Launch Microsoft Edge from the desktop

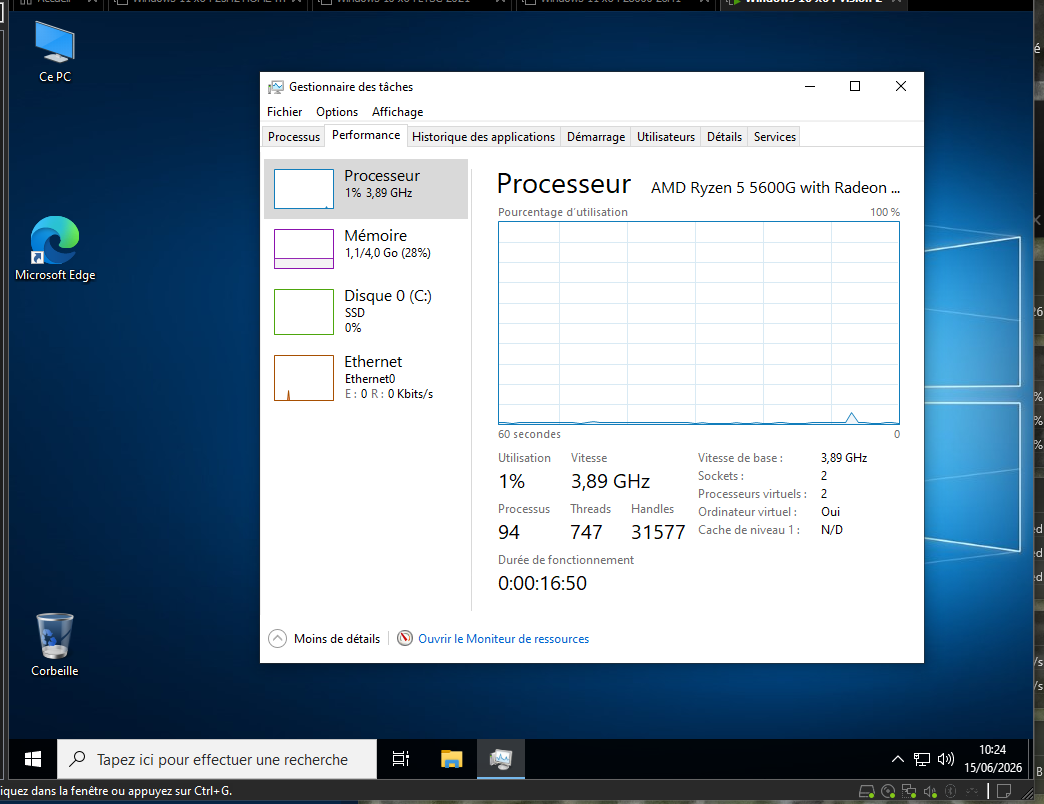[55, 248]
